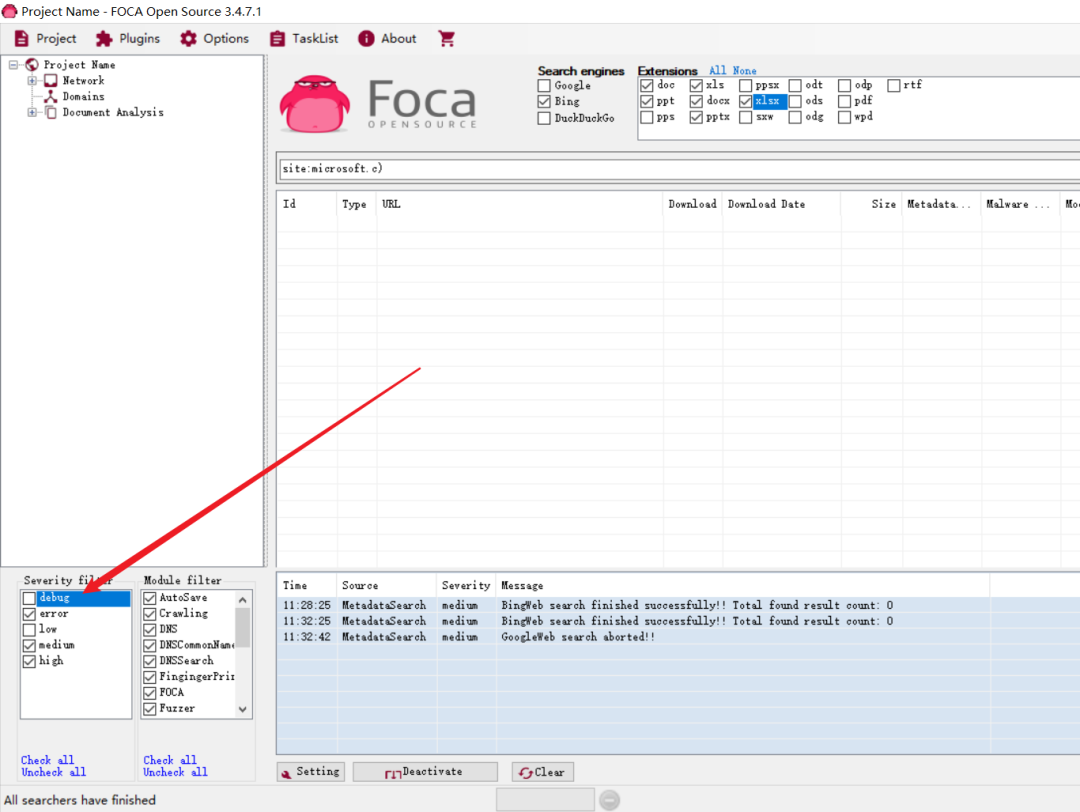Viewport: 1080px width, 812px height.
Task: Enable the Google search engine checkbox
Action: click(544, 85)
